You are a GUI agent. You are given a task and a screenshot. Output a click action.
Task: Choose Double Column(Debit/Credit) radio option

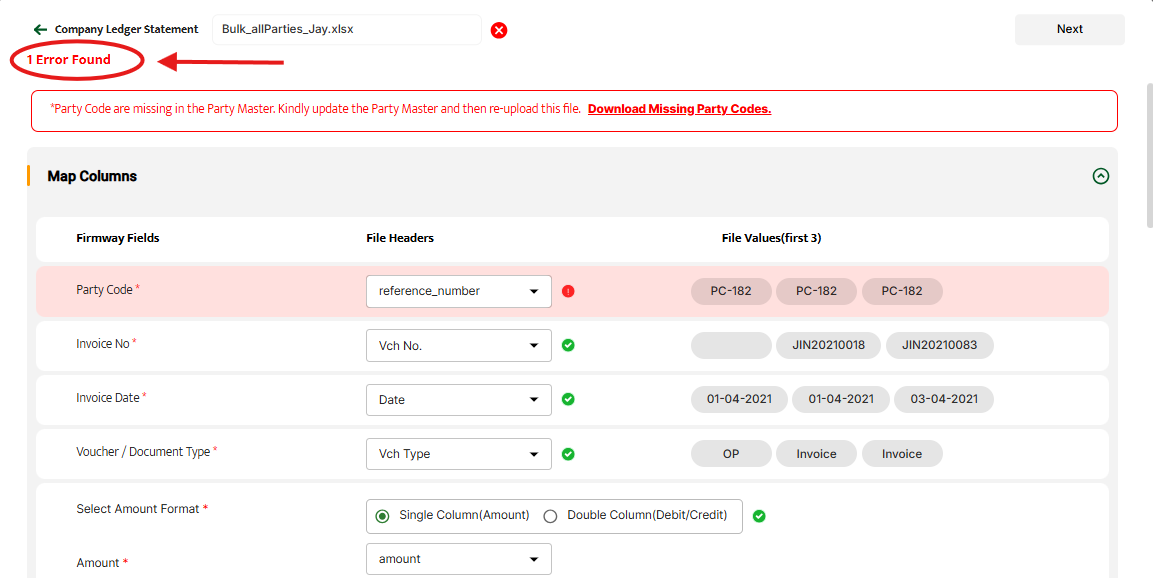550,516
